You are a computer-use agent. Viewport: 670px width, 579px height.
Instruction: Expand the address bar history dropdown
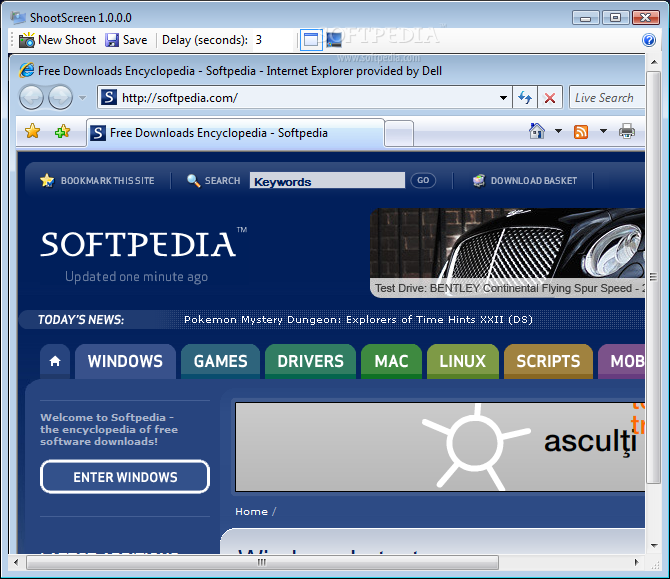(x=503, y=98)
